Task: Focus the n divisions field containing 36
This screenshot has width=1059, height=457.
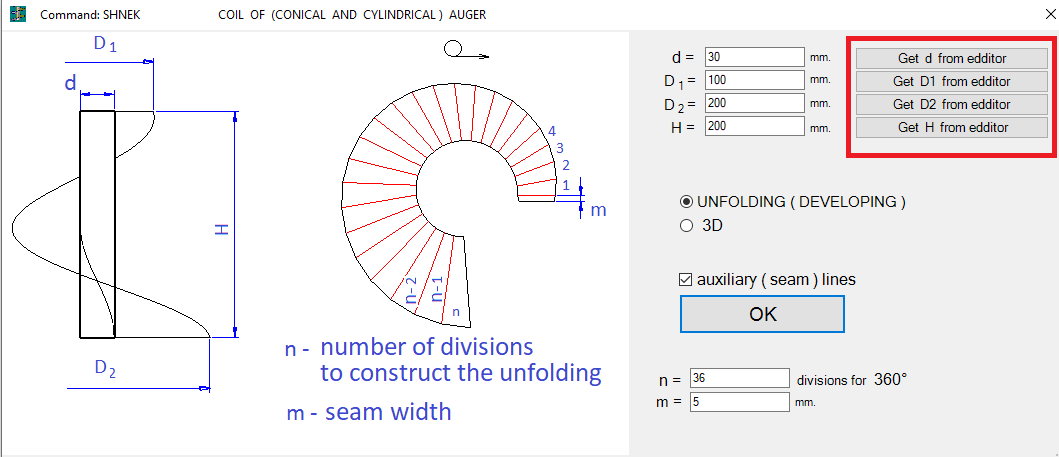Action: pos(740,378)
